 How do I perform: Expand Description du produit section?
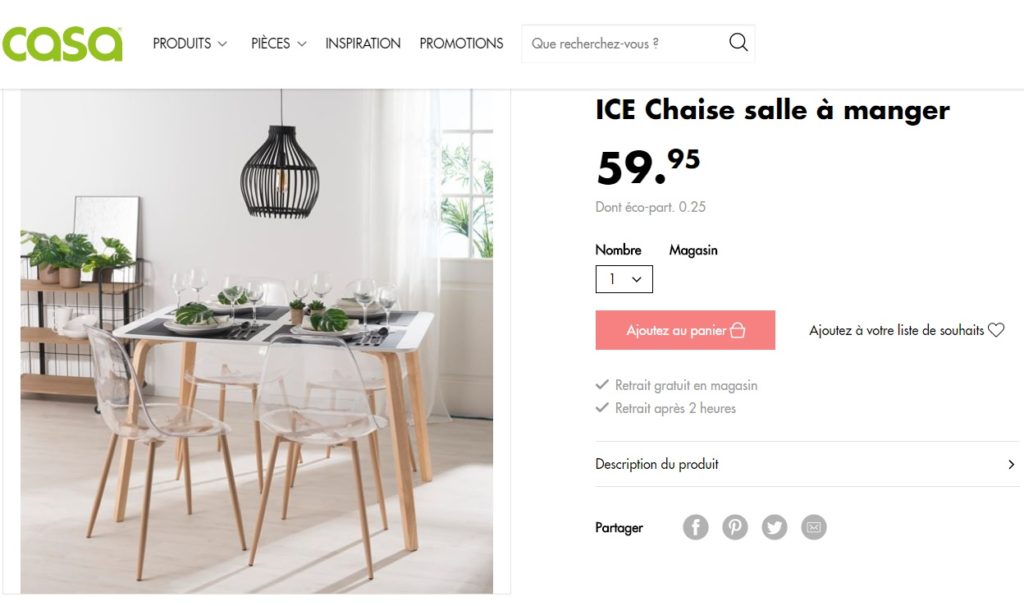(807, 464)
